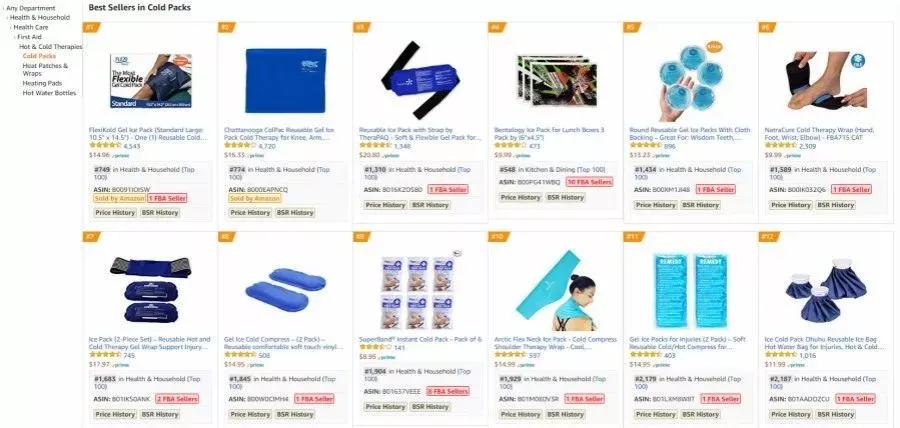Click the 2 FBA Sellers badge
The height and width of the screenshot is (428, 900).
point(177,399)
